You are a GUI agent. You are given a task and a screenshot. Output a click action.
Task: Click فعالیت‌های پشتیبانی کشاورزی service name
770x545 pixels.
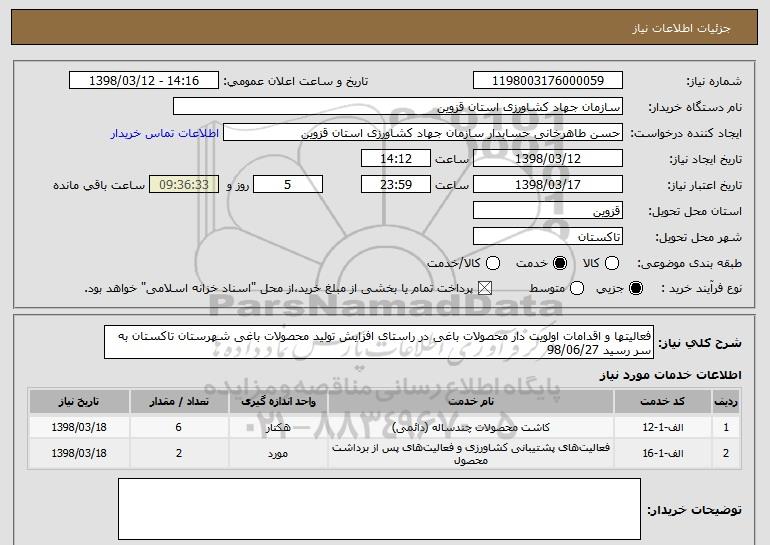point(470,454)
